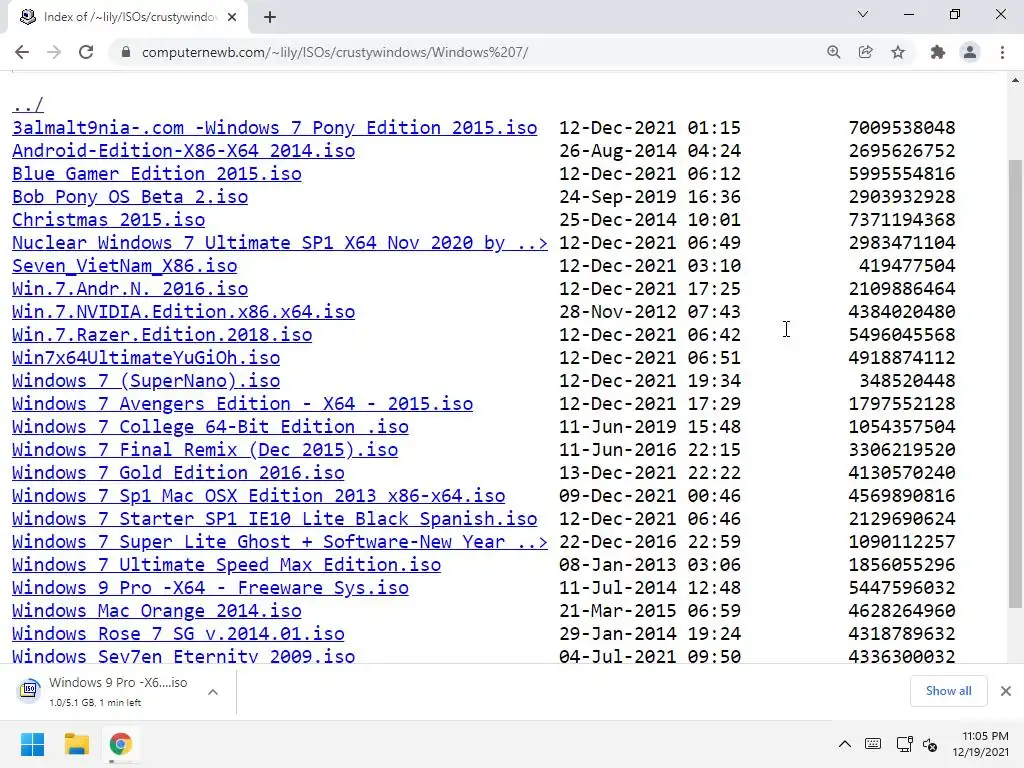Open Win7x64UltimateYuGiOh.iso link

(146, 357)
